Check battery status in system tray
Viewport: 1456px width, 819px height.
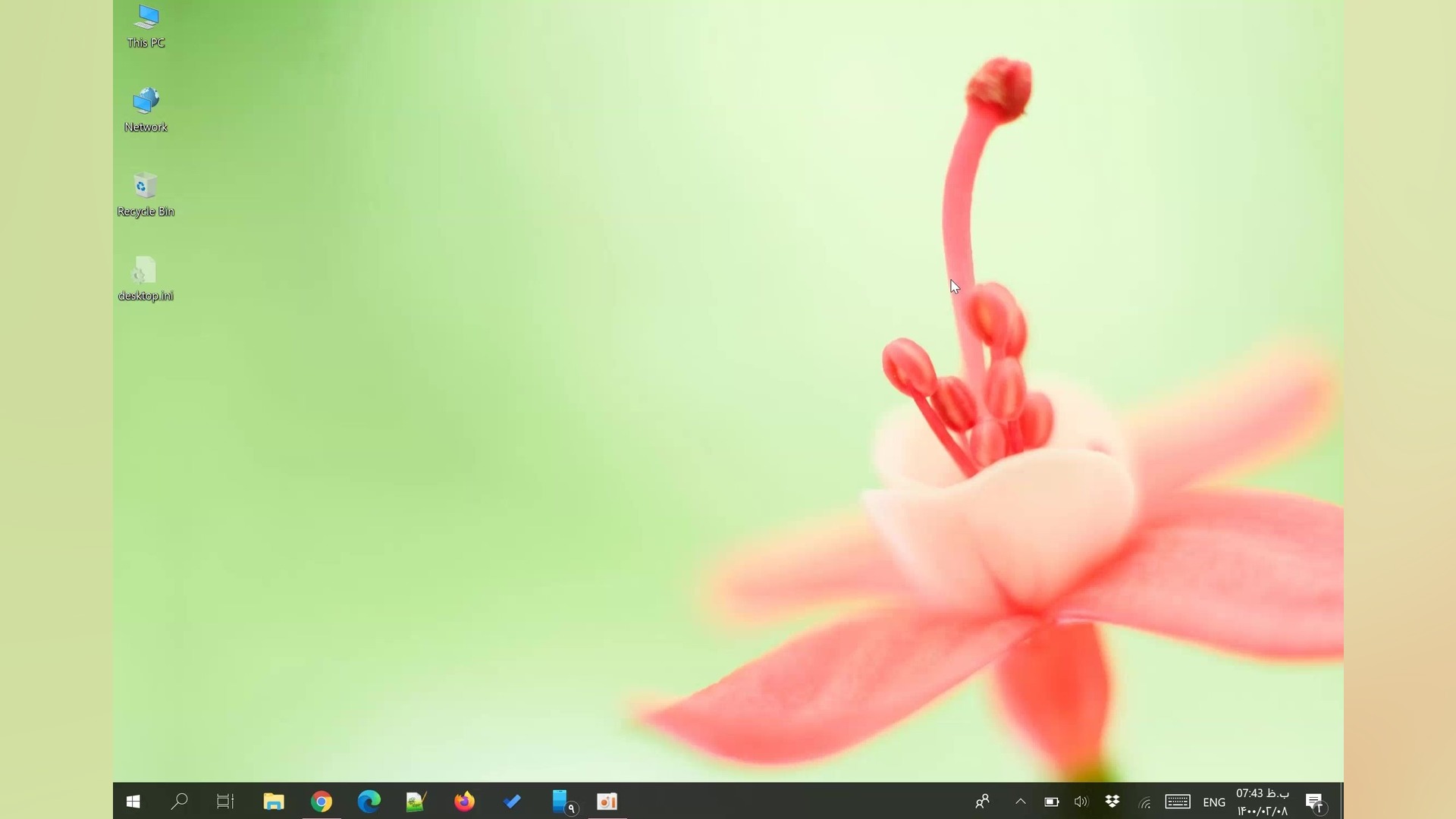click(1051, 802)
